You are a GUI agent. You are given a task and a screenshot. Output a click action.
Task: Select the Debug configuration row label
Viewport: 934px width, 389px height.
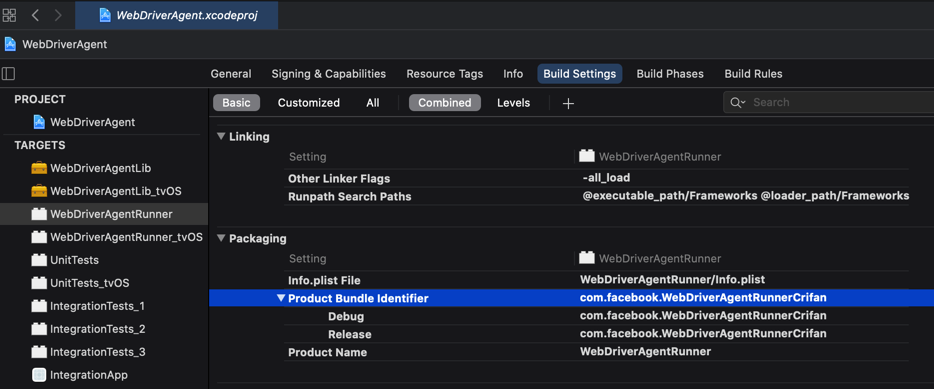[345, 317]
